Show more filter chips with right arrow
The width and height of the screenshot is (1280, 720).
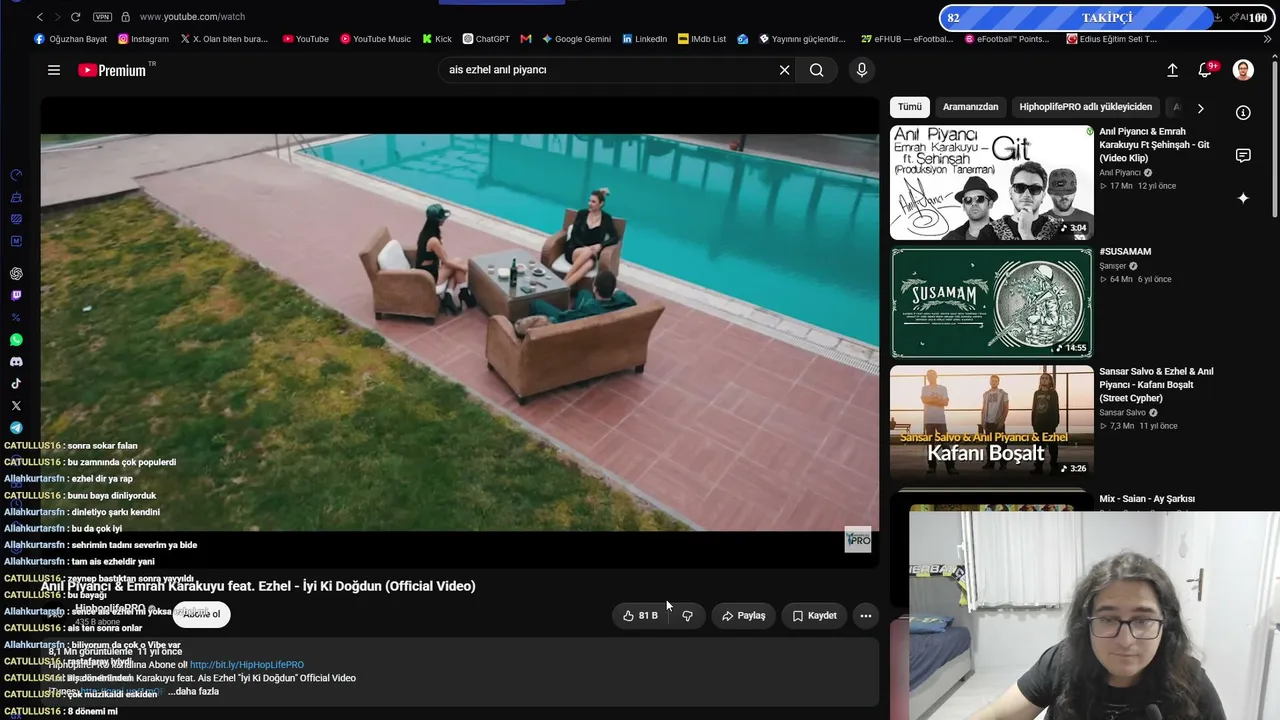tap(1200, 108)
